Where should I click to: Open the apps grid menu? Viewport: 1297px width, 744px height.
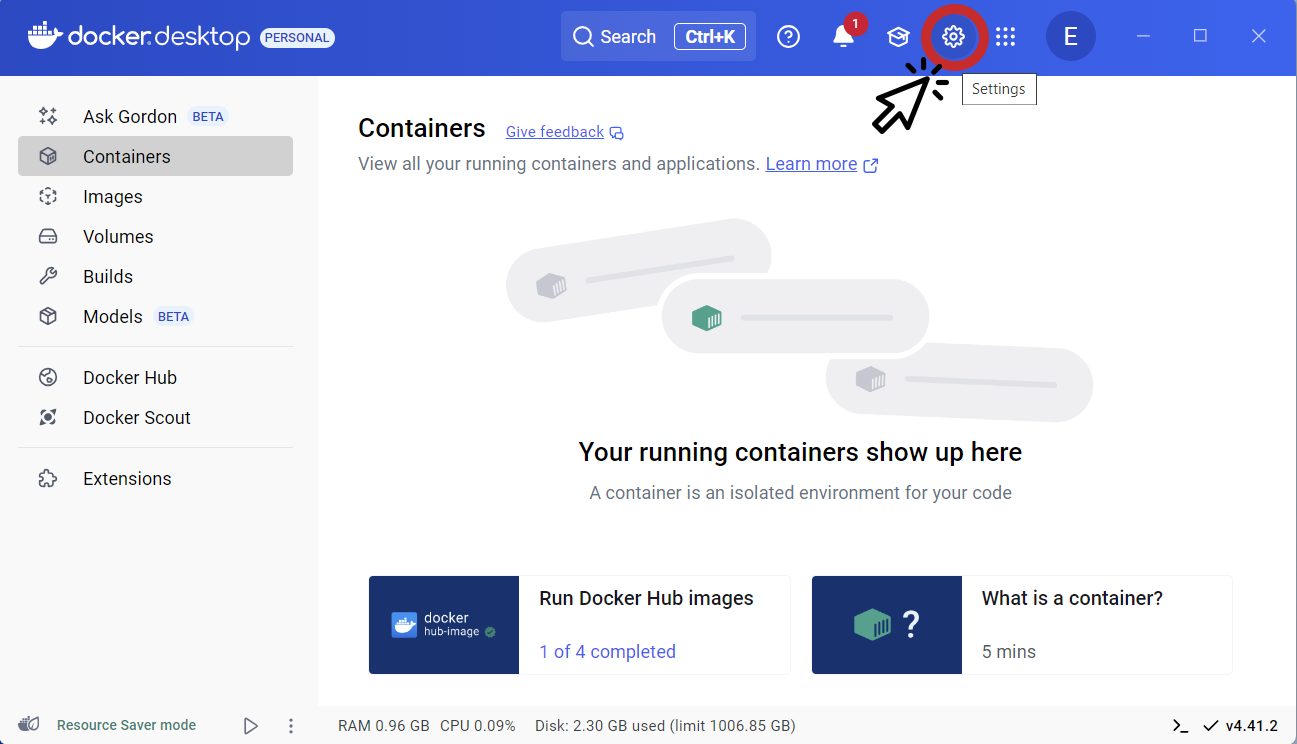click(x=1005, y=36)
